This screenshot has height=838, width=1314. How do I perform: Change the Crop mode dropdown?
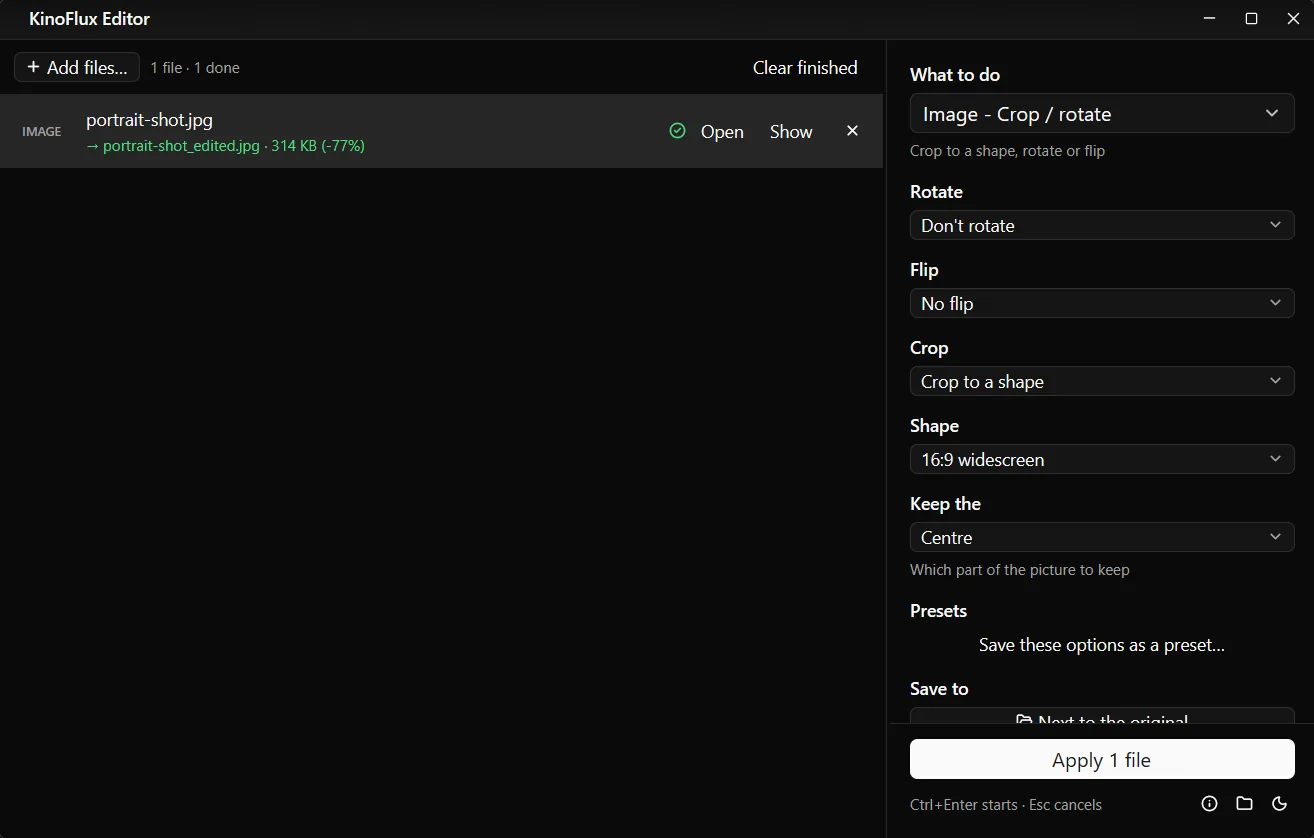(x=1102, y=381)
